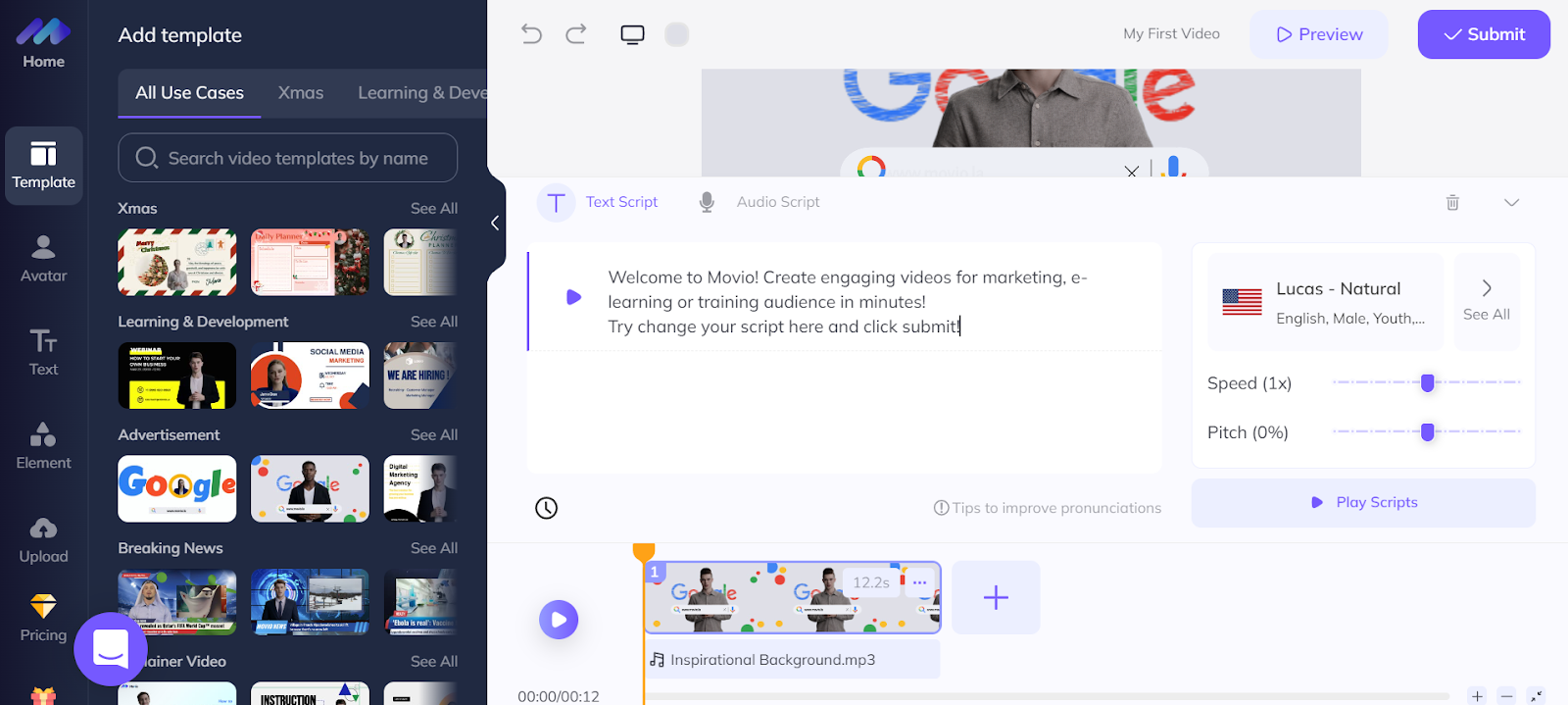This screenshot has width=1568, height=705.
Task: Select the Digital Marketing Agency template
Action: pos(420,488)
